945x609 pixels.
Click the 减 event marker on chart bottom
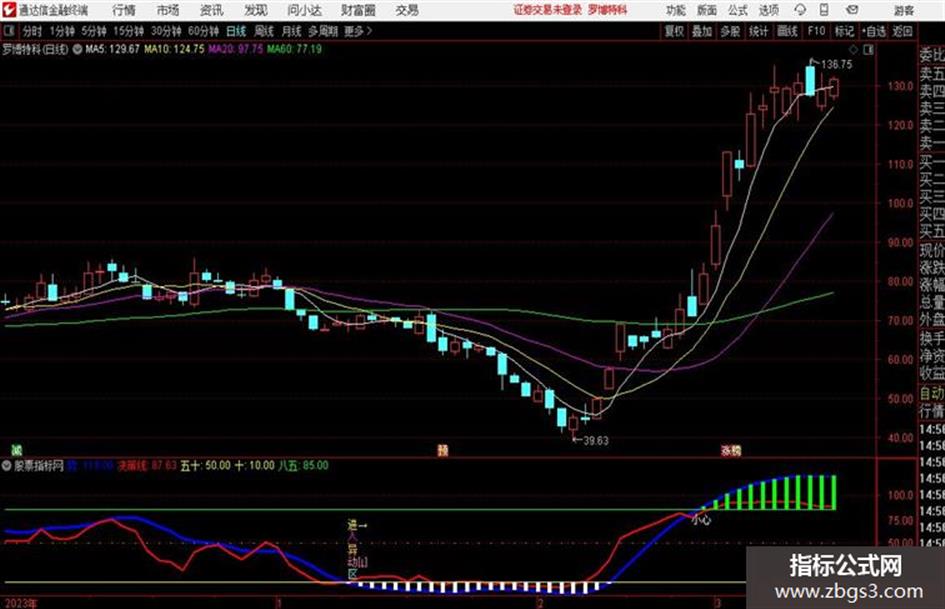tap(17, 450)
